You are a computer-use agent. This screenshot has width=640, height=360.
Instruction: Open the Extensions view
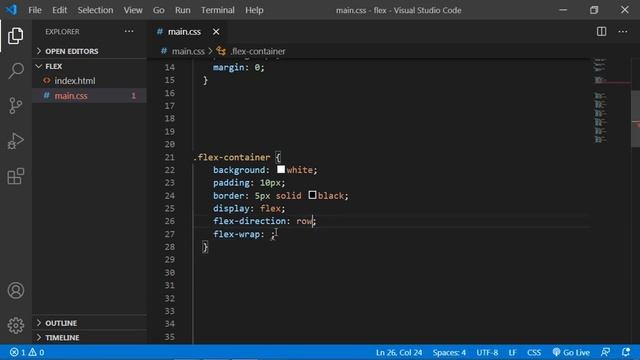click(16, 176)
